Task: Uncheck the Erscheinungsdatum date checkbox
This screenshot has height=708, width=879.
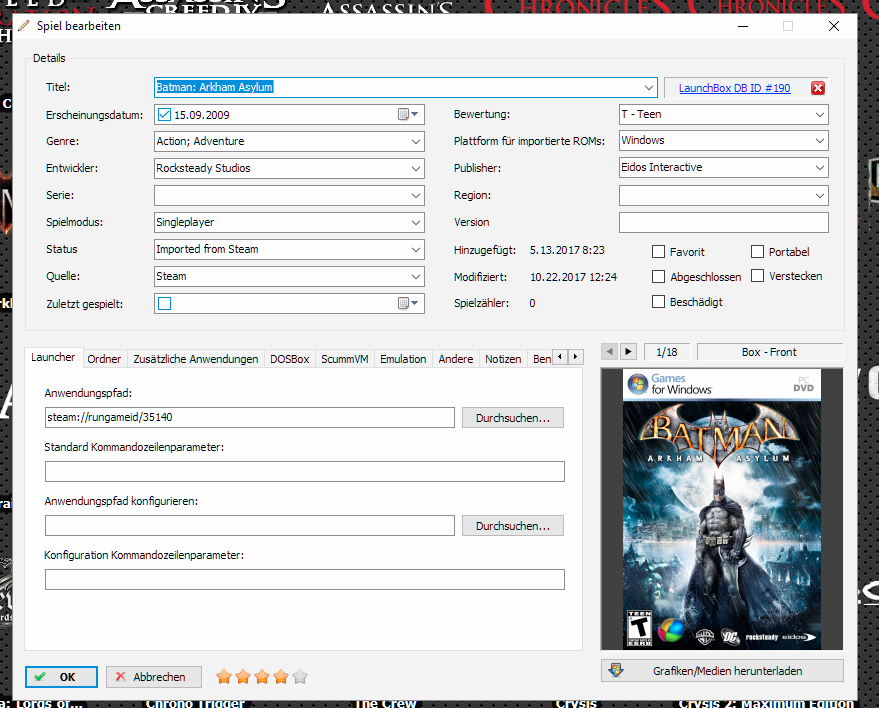Action: (x=164, y=114)
